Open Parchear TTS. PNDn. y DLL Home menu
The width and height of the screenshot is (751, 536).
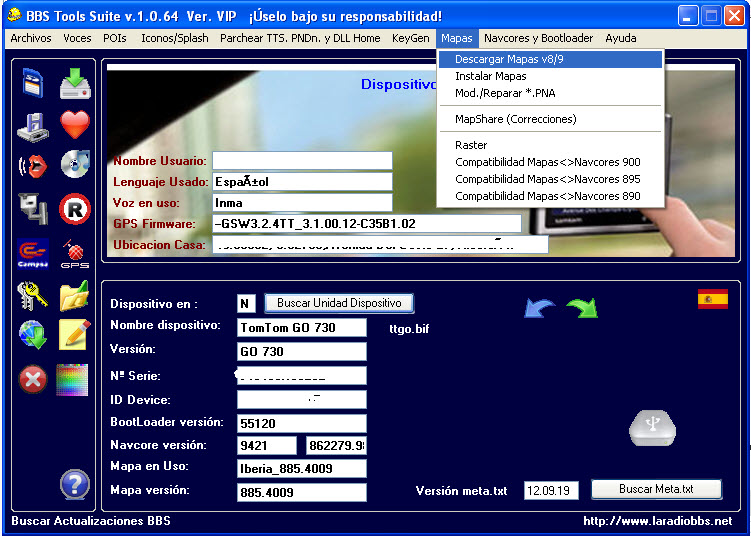(x=300, y=38)
